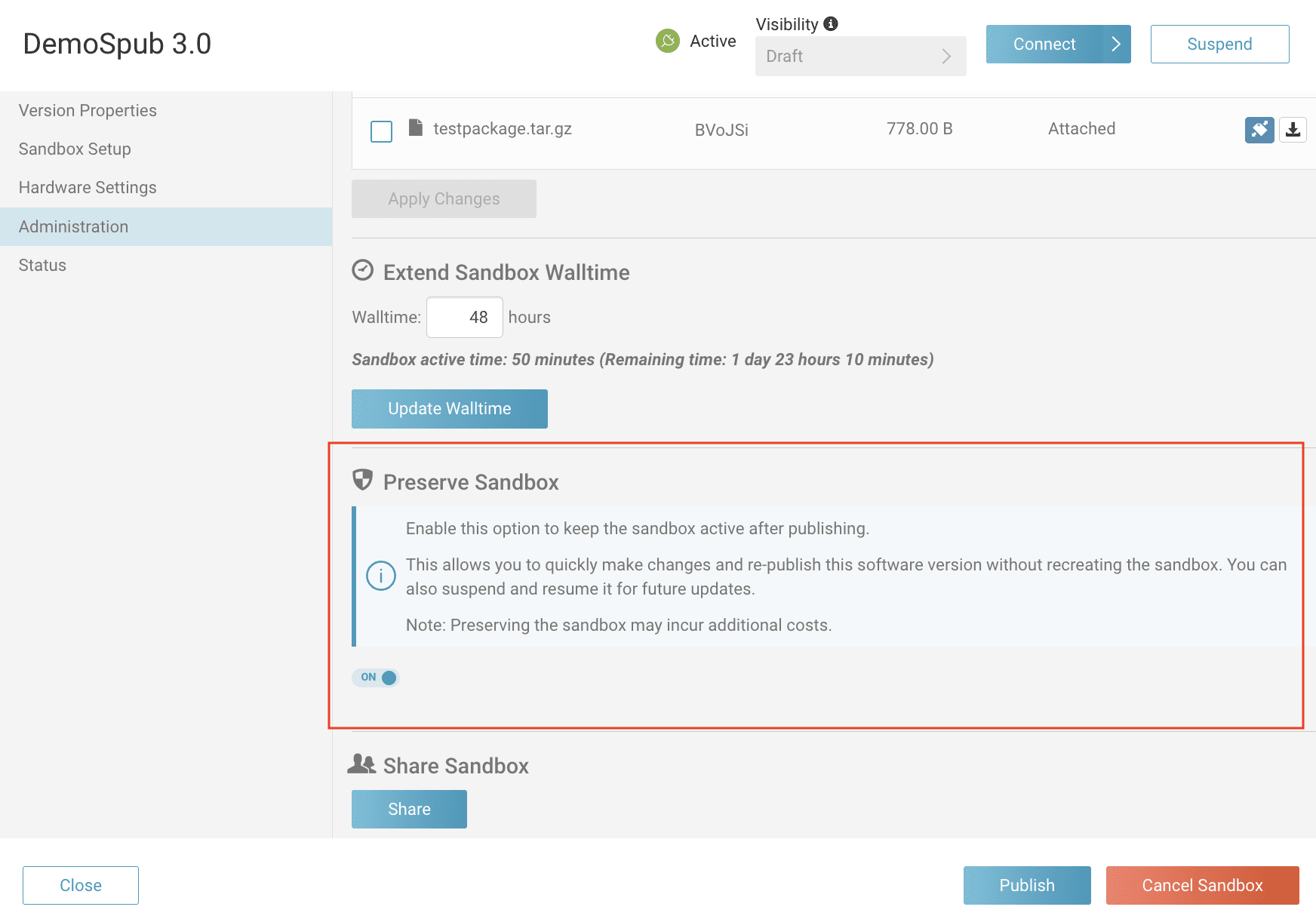
Task: Click the info icon in the Preserve Sandbox note
Action: pyautogui.click(x=382, y=576)
